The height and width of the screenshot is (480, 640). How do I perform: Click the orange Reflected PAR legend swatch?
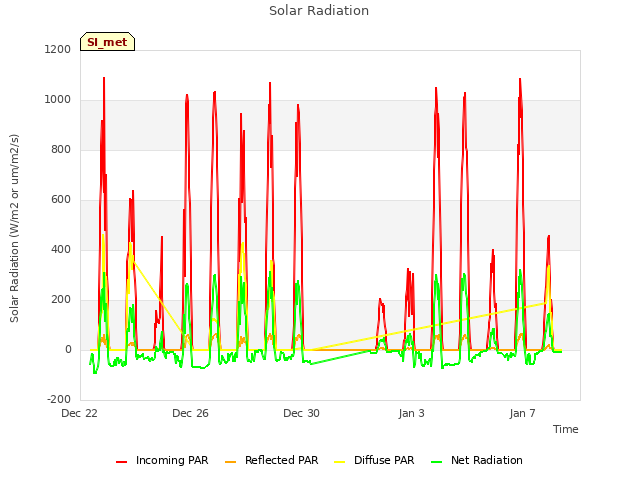230,462
